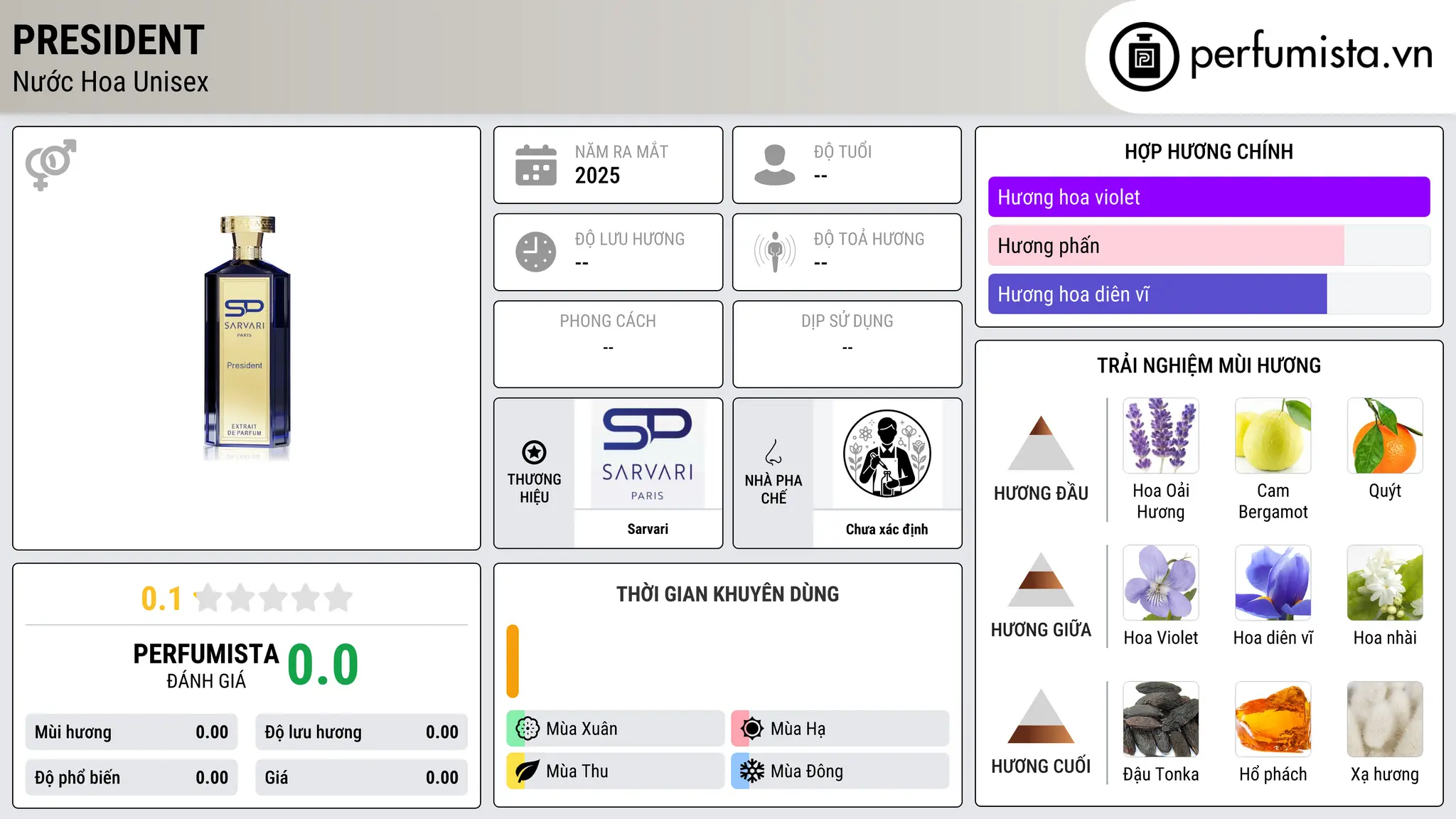Click the Trải Nghiệm Mùi Hương heading
This screenshot has height=819, width=1456.
pos(1209,365)
